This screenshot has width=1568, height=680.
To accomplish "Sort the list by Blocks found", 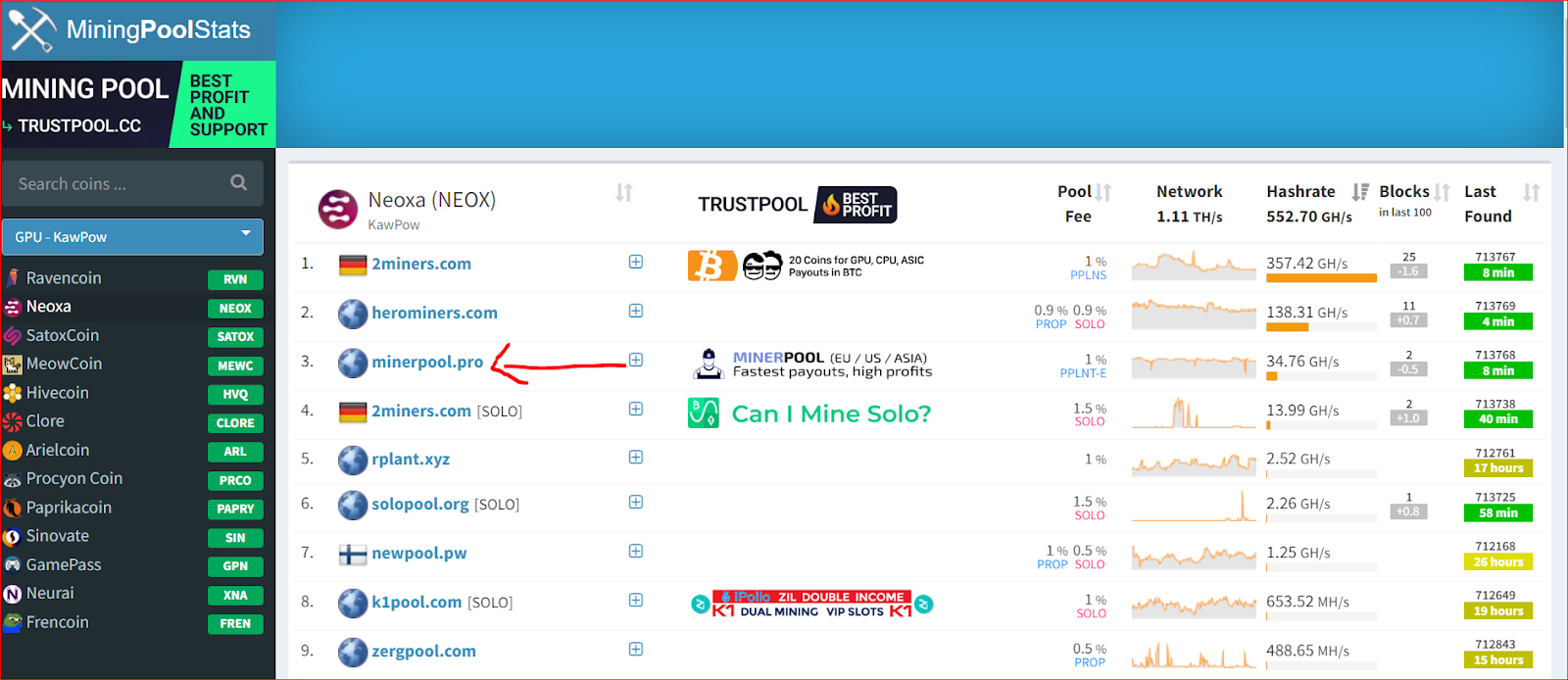I will (x=1442, y=192).
